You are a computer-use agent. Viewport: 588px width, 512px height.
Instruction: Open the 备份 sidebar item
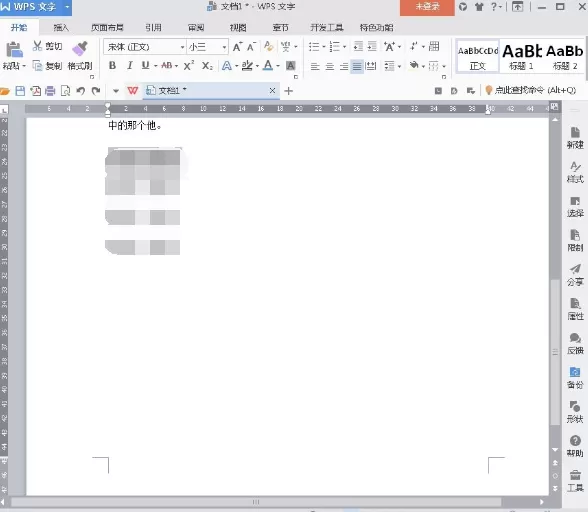(x=575, y=378)
